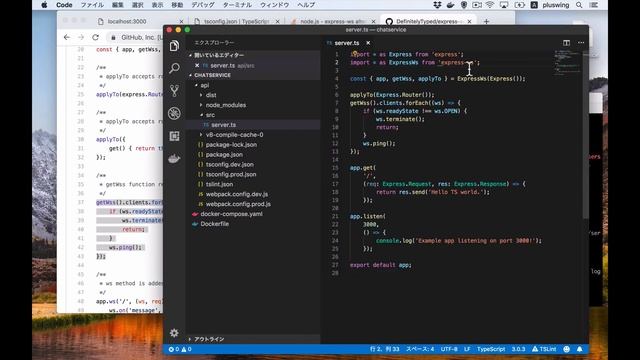
Task: Open server.ts in the file tree
Action: click(223, 125)
